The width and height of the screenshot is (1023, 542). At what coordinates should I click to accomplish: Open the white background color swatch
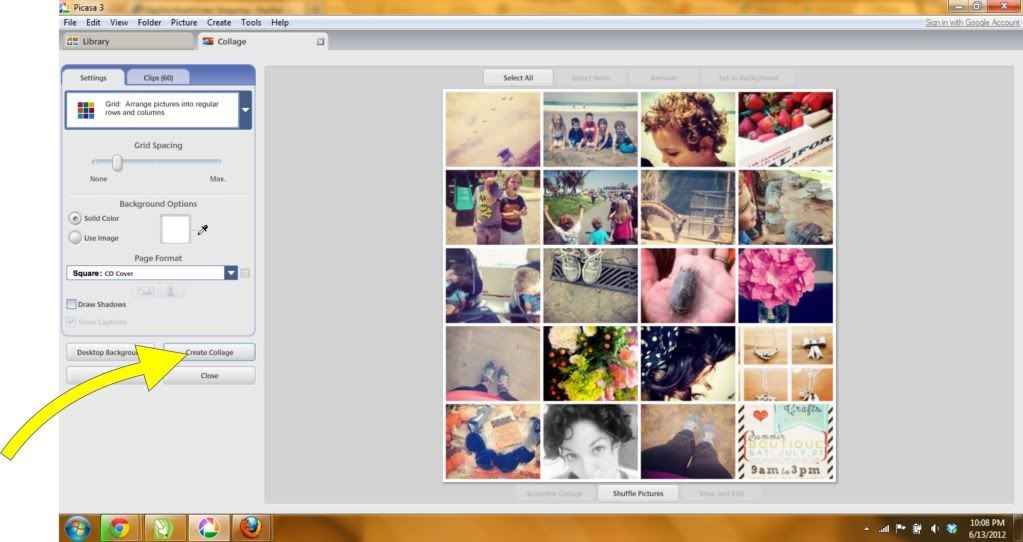[x=176, y=229]
